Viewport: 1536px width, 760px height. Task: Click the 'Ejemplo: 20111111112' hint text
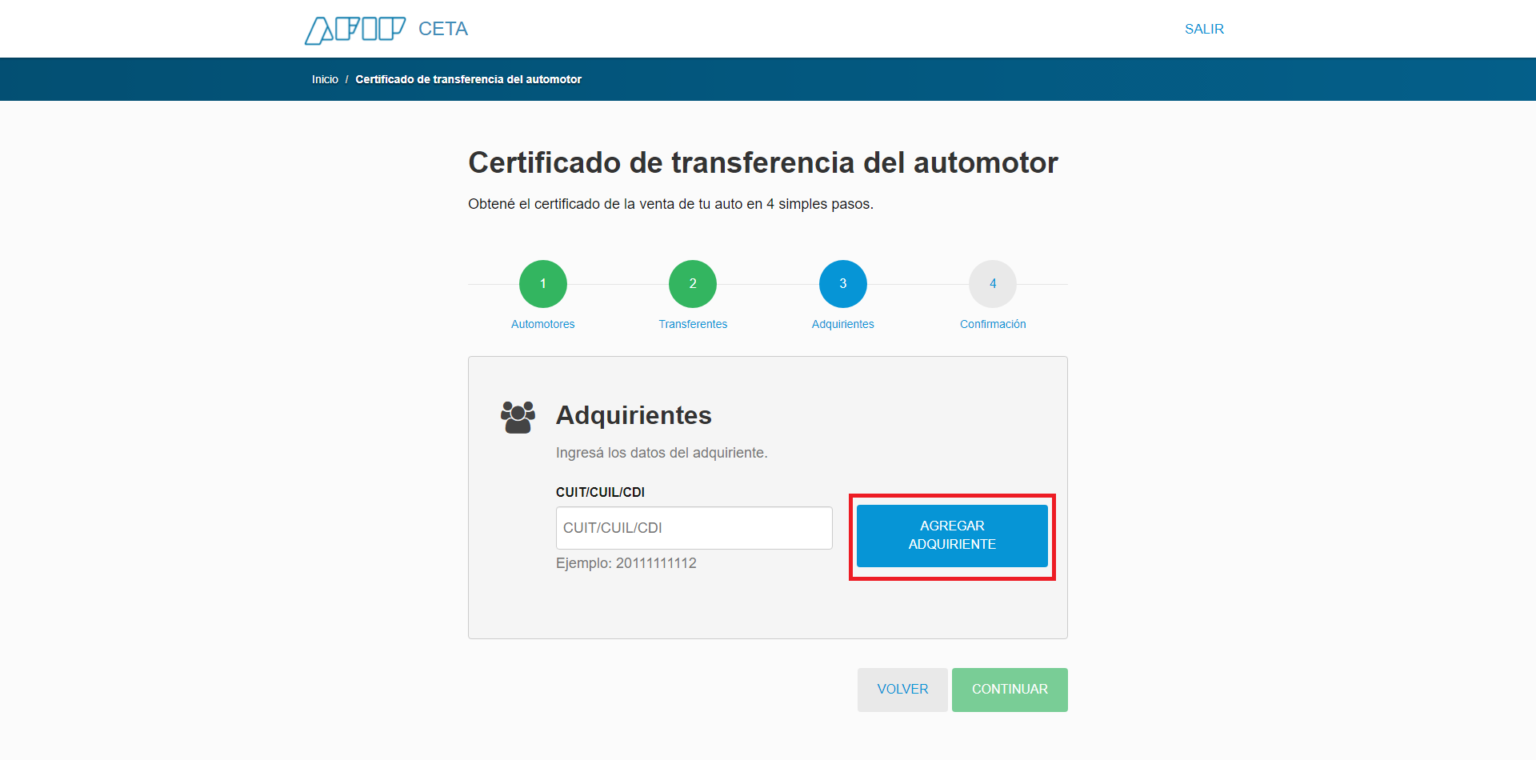pos(626,563)
